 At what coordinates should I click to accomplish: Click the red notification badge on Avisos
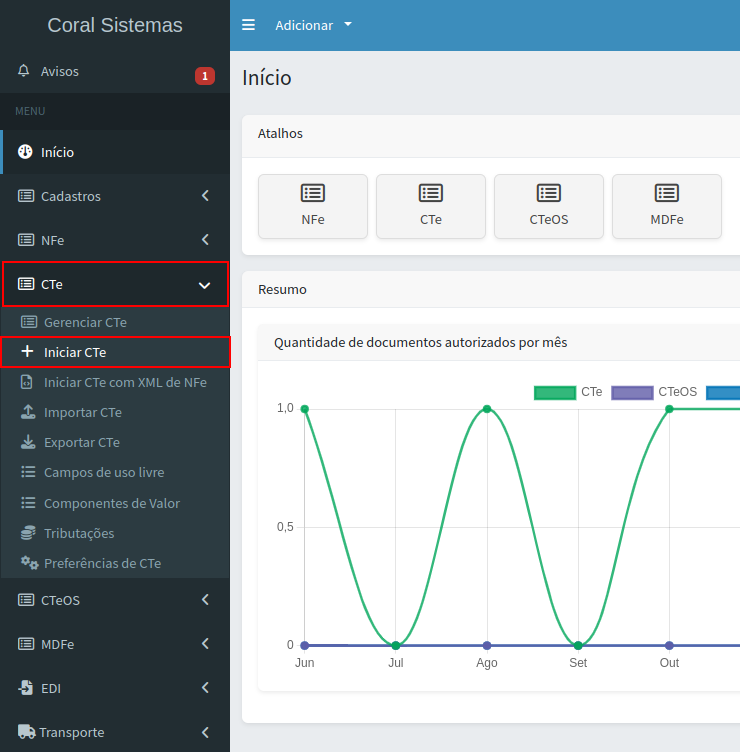click(x=204, y=76)
